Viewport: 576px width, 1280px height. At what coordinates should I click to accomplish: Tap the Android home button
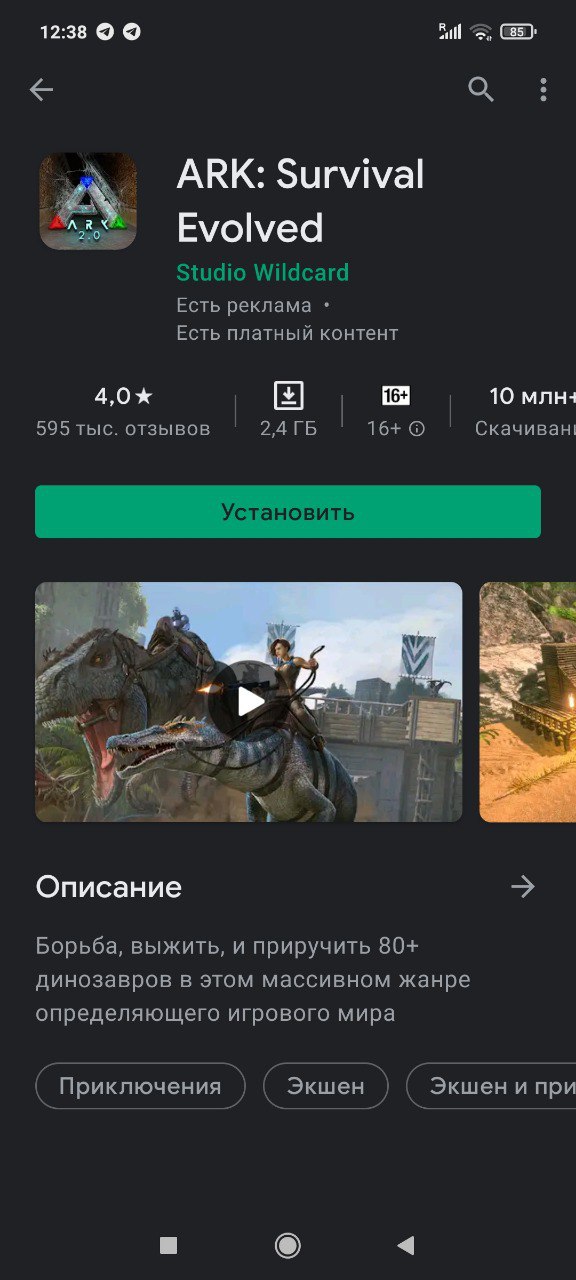coord(288,1245)
